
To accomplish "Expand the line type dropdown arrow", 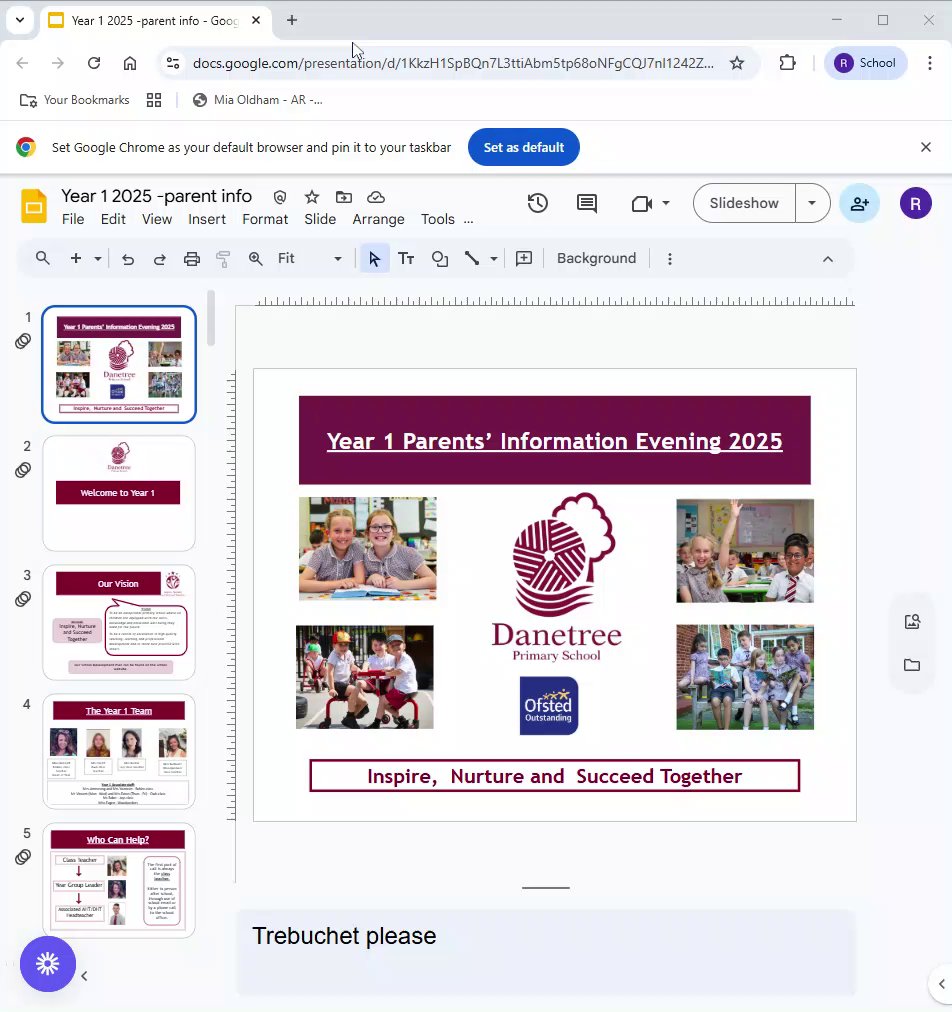I will click(494, 259).
